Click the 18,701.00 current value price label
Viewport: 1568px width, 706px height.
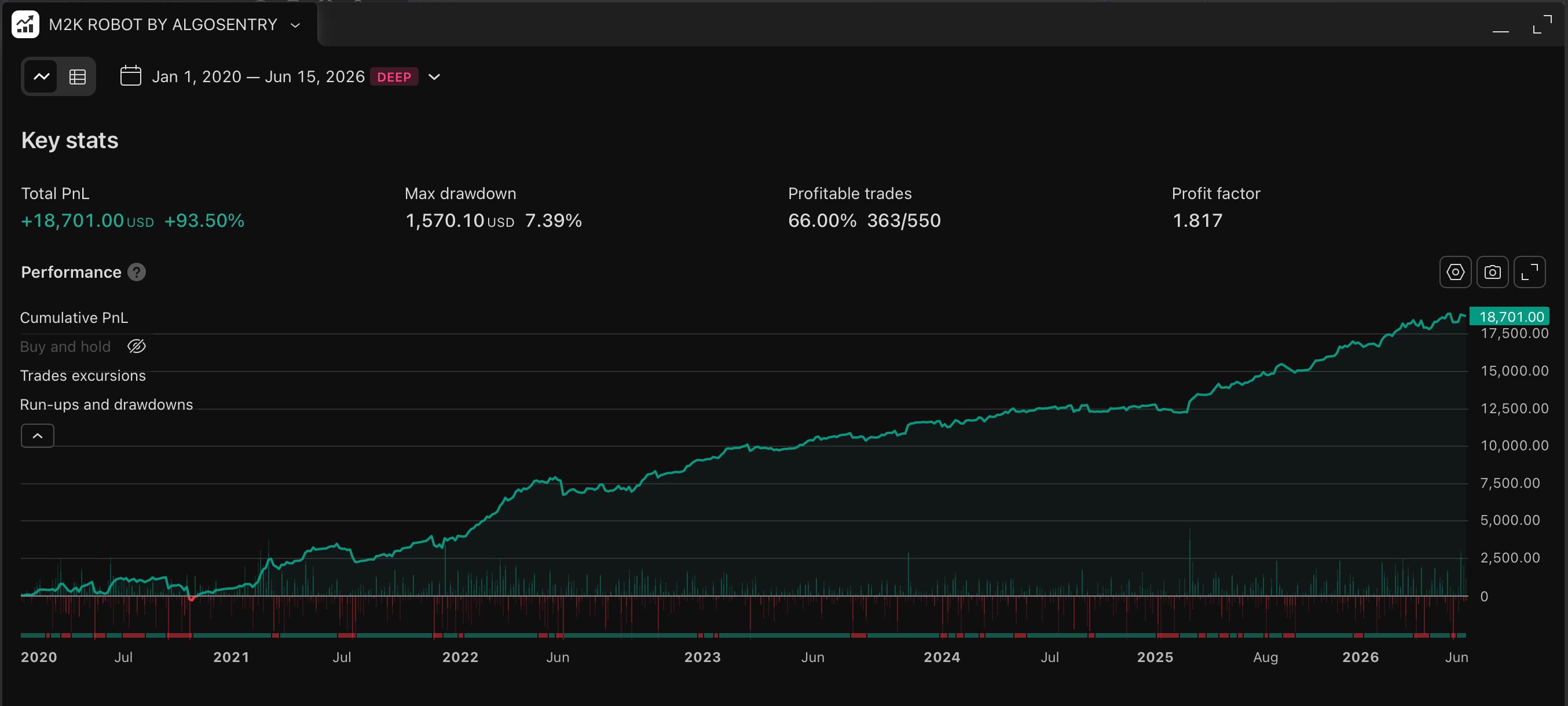pos(1510,316)
